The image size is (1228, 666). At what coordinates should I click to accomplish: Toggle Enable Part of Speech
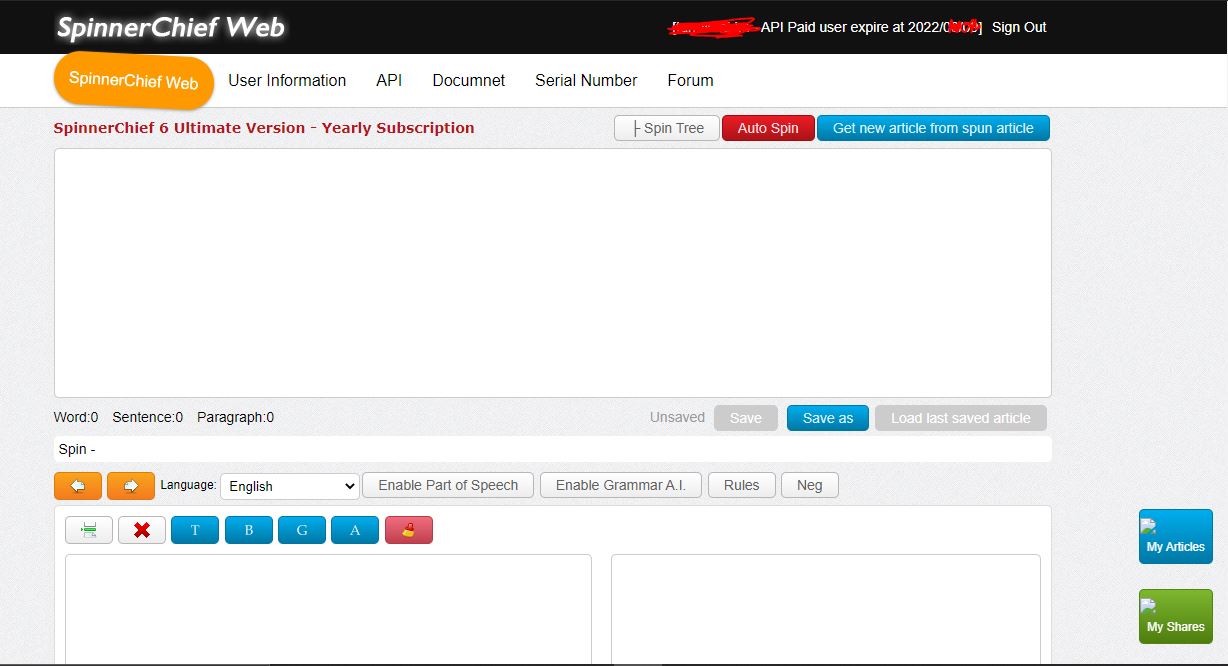pos(448,485)
